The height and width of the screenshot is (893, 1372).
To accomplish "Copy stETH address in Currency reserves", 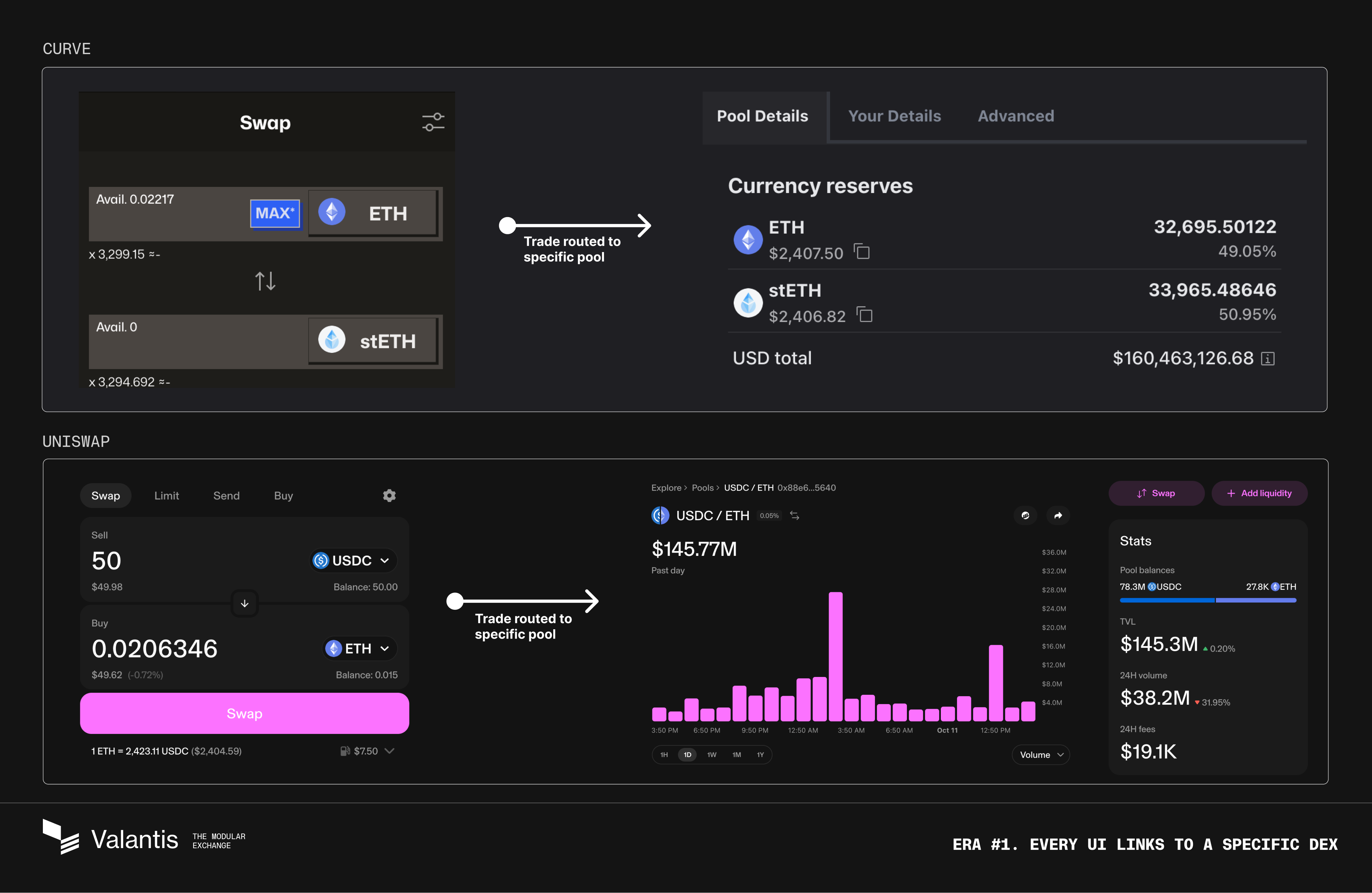I will click(x=865, y=315).
